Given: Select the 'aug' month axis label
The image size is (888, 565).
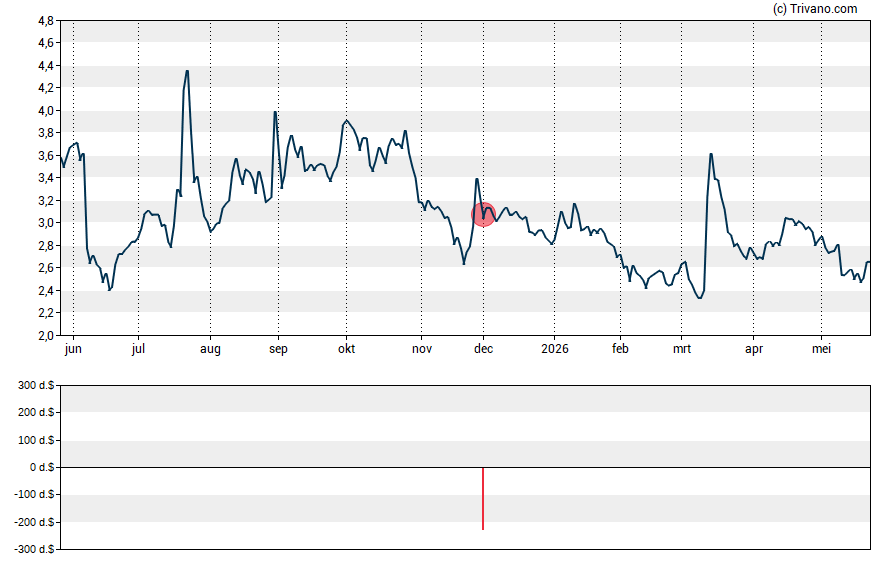Looking at the screenshot, I should coord(210,349).
